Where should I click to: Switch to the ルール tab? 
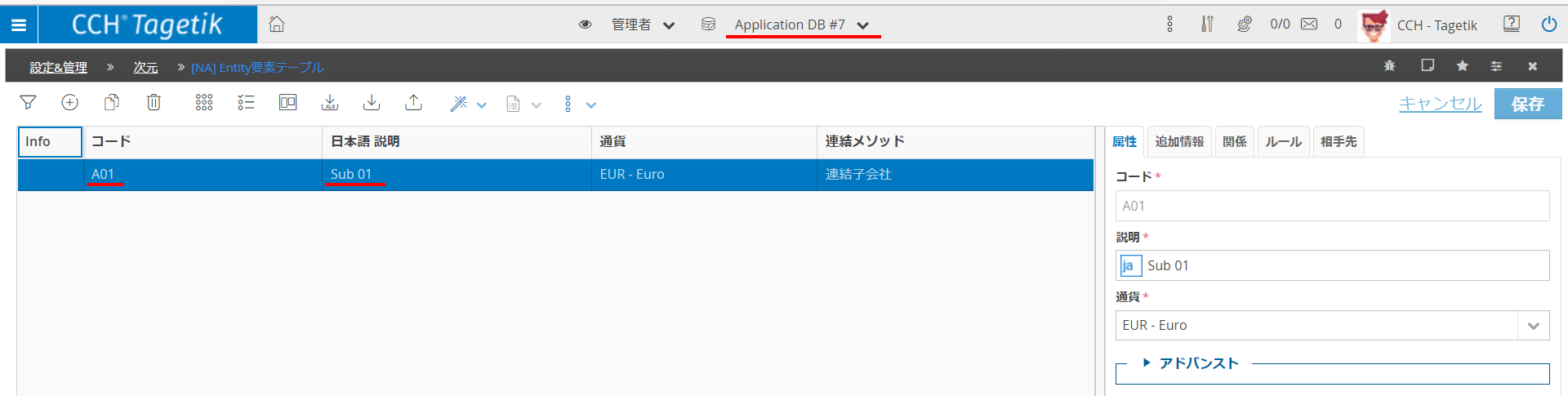pos(1283,142)
